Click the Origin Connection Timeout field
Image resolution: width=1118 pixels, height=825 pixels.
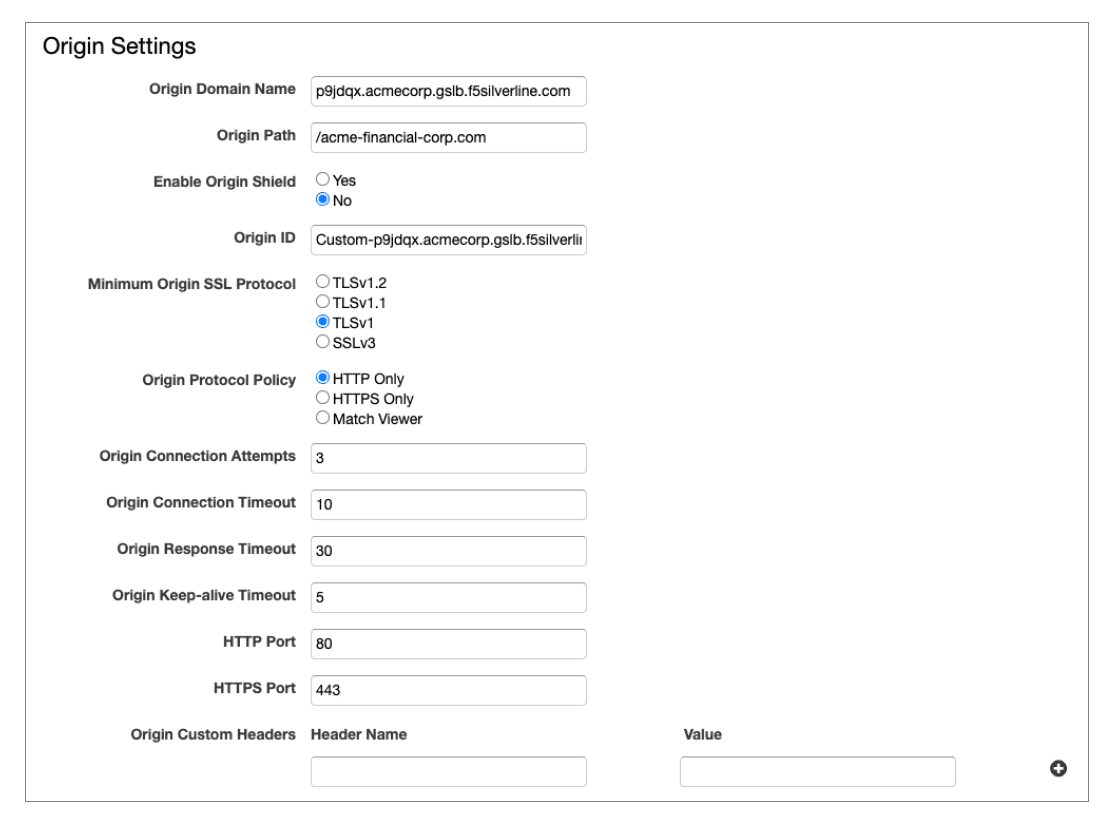coord(448,504)
